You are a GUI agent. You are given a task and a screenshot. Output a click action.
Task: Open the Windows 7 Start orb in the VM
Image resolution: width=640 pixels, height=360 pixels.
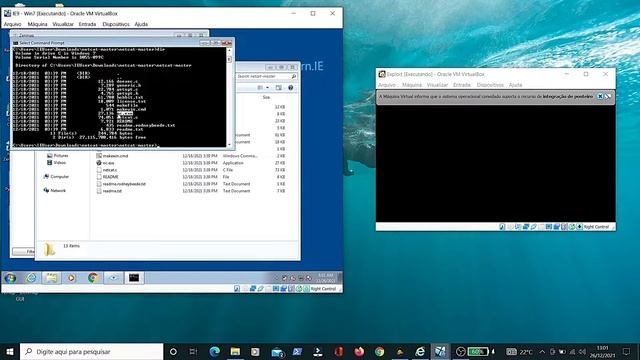tap(10, 278)
